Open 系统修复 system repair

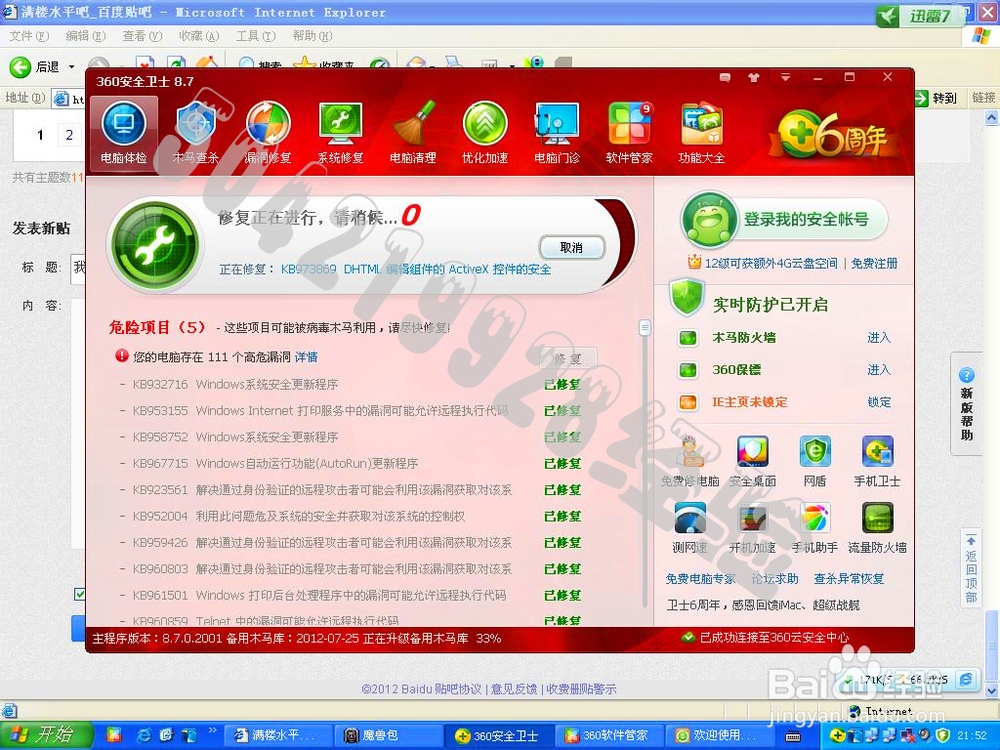340,132
